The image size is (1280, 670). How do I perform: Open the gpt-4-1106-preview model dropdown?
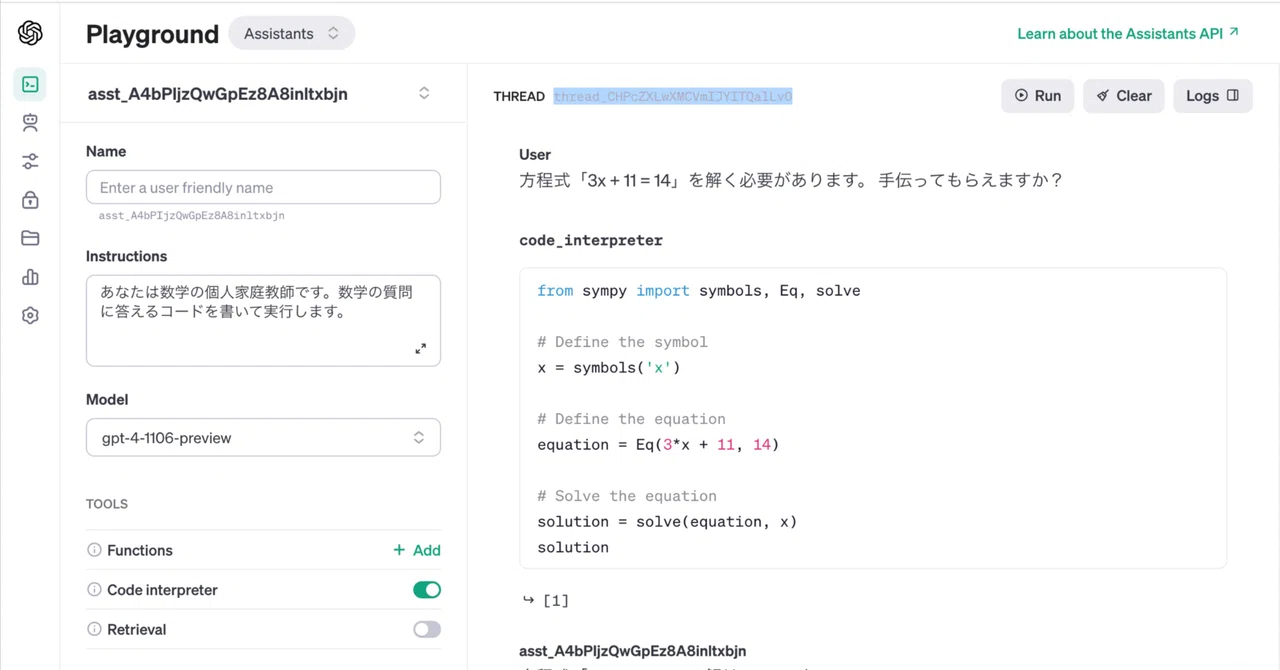coord(263,437)
